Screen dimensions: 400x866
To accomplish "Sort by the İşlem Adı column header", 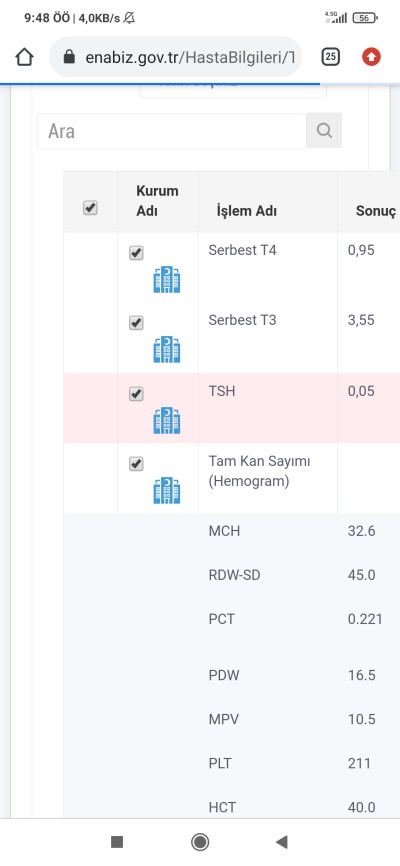I will pos(246,211).
